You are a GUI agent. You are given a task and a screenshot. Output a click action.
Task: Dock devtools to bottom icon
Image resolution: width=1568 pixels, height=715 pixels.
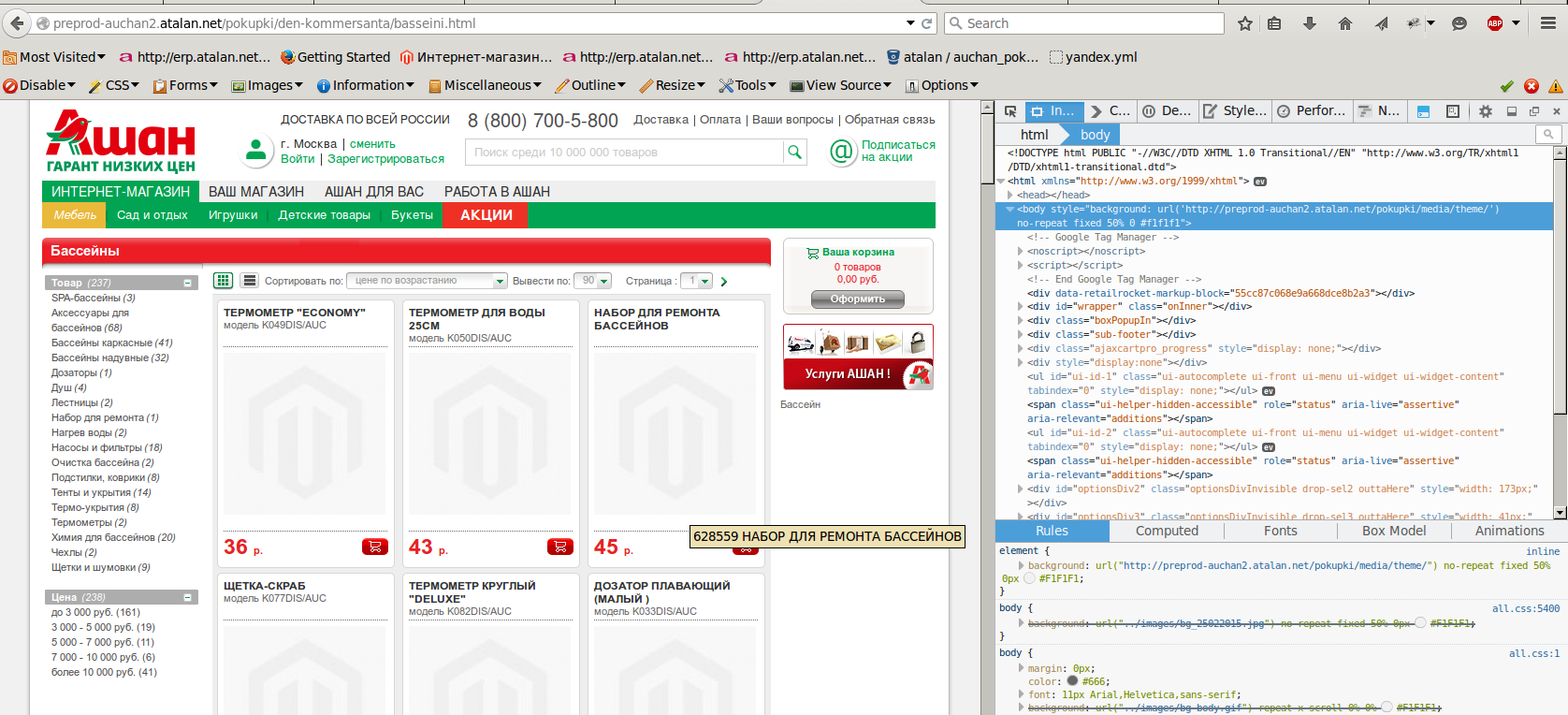(x=1511, y=111)
